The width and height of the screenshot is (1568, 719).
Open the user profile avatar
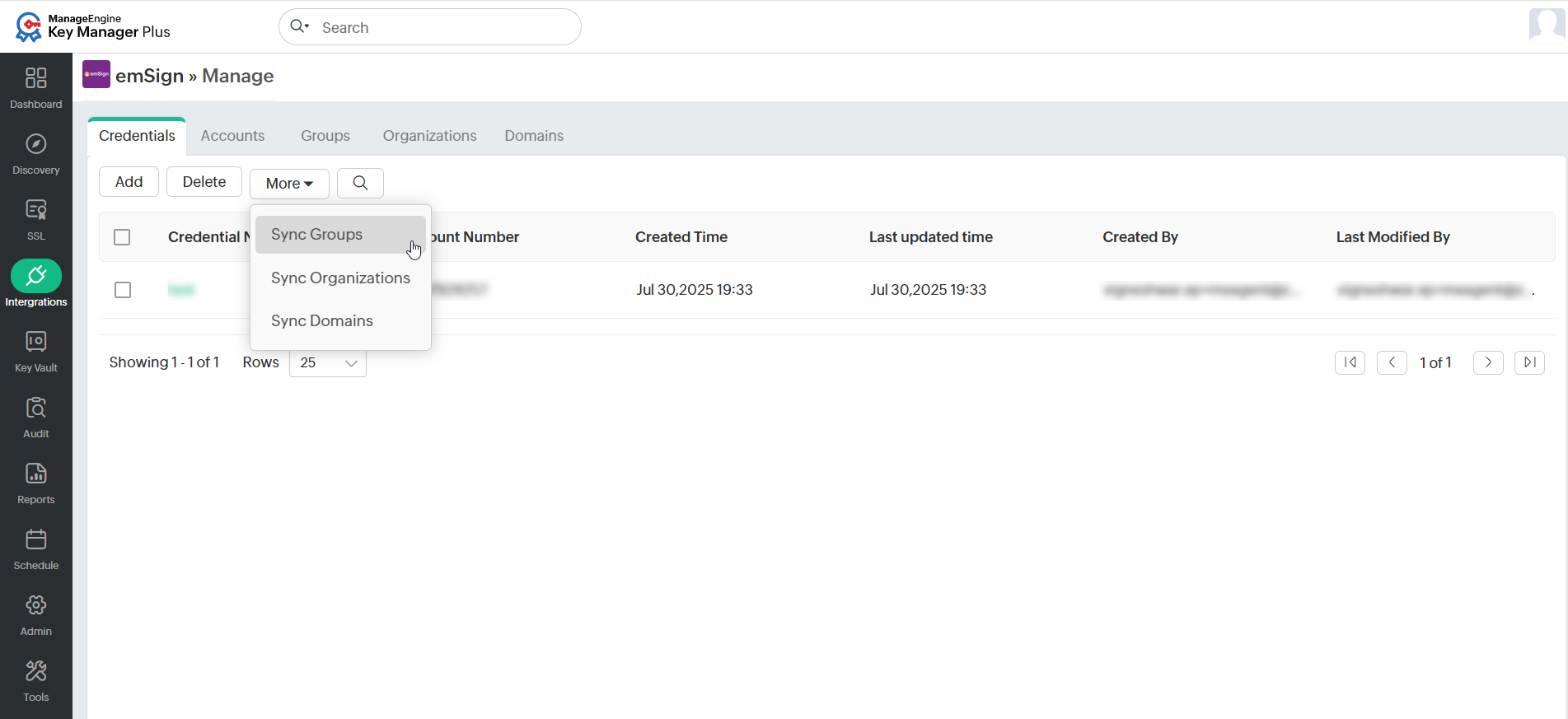(1547, 24)
